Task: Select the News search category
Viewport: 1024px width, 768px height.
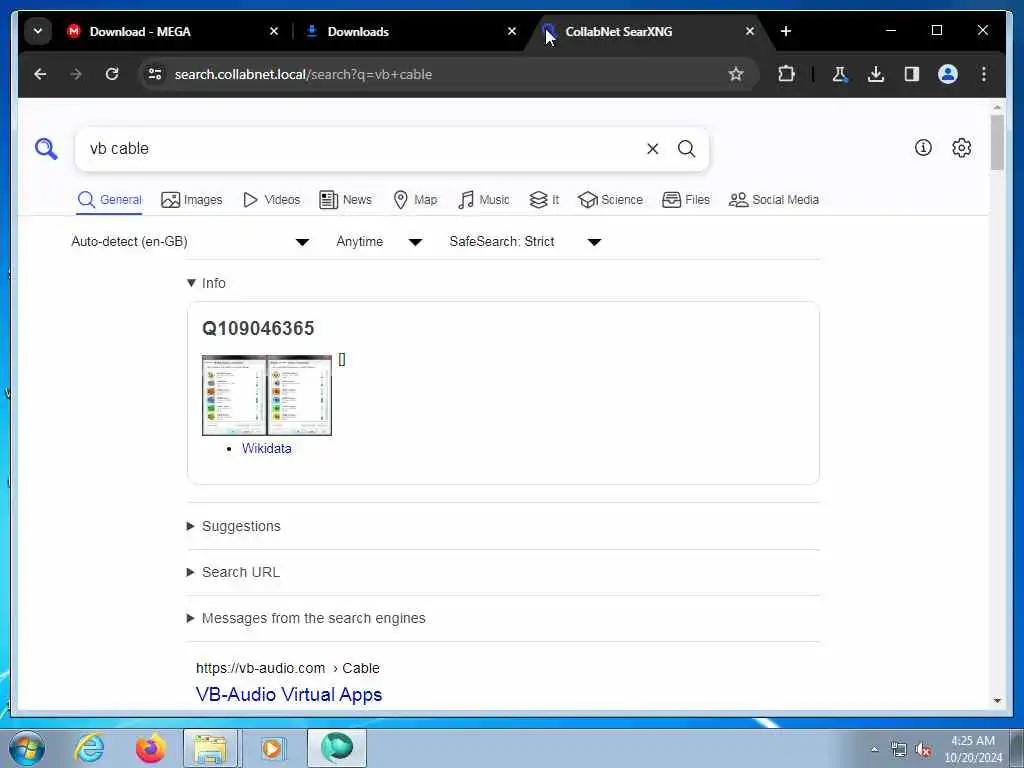Action: coord(345,200)
